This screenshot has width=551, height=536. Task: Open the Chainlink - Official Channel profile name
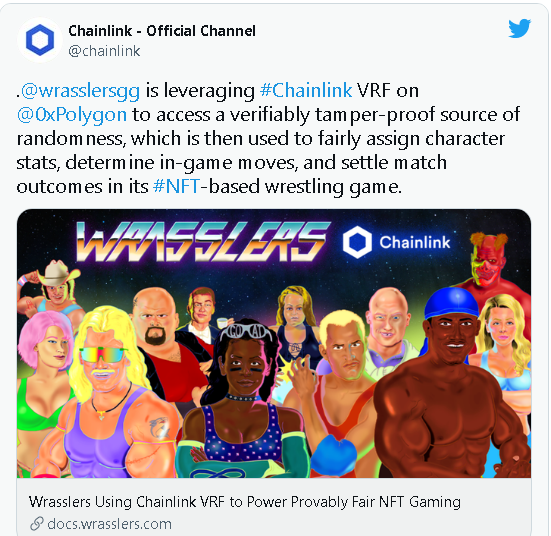point(162,31)
